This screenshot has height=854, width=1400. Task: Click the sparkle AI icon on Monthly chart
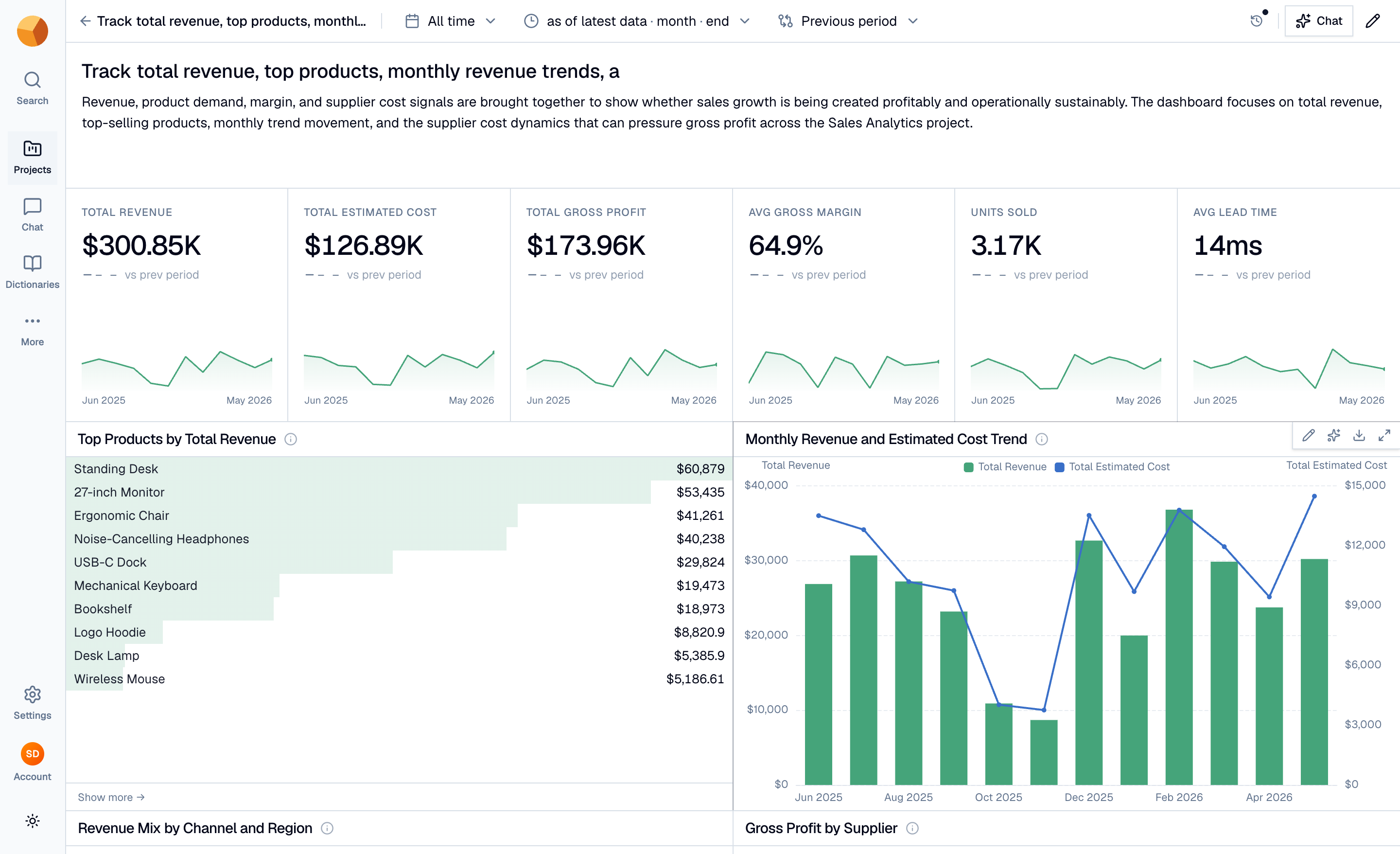click(1333, 436)
